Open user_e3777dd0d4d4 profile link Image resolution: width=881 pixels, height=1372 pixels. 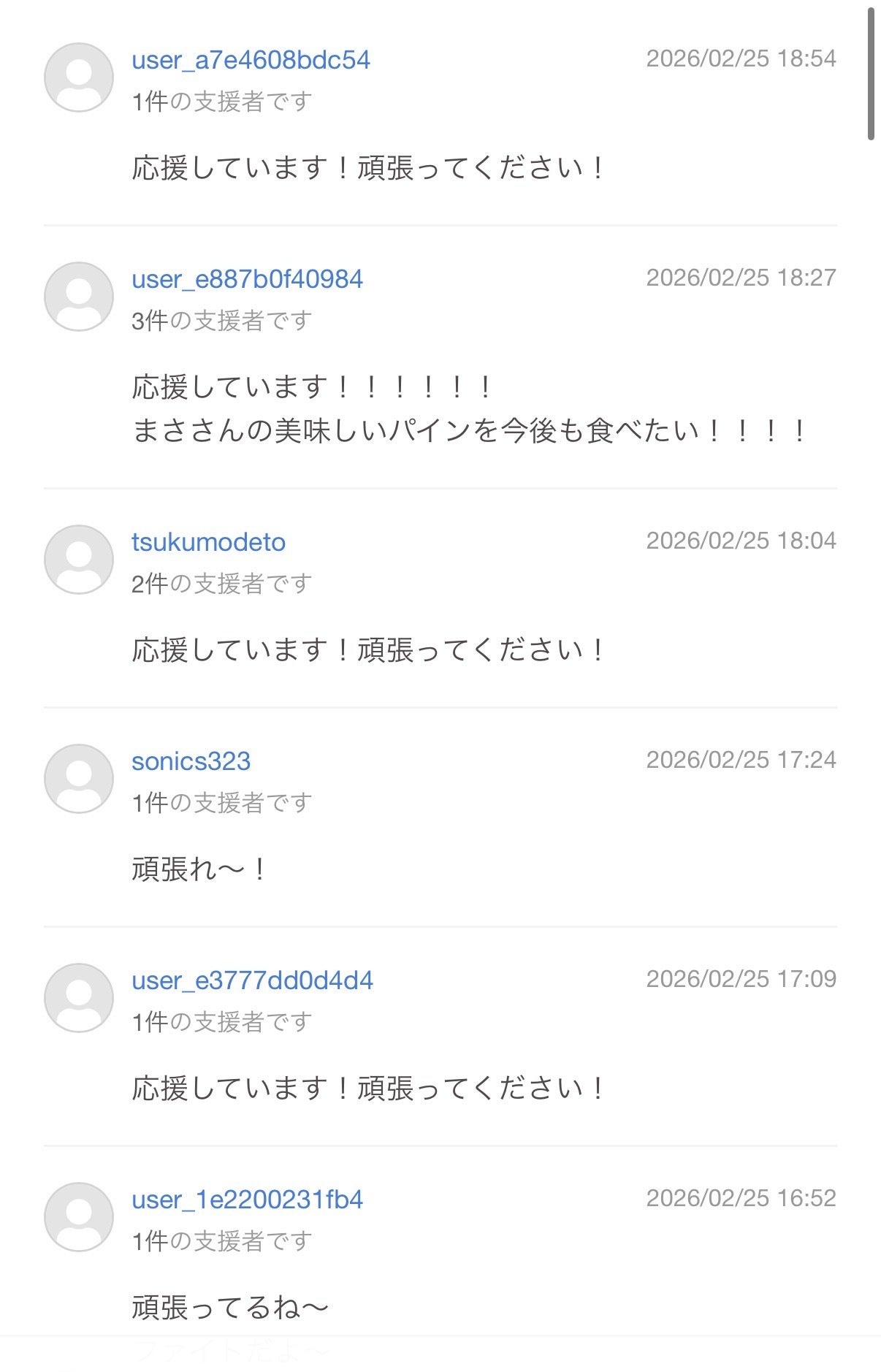(252, 980)
